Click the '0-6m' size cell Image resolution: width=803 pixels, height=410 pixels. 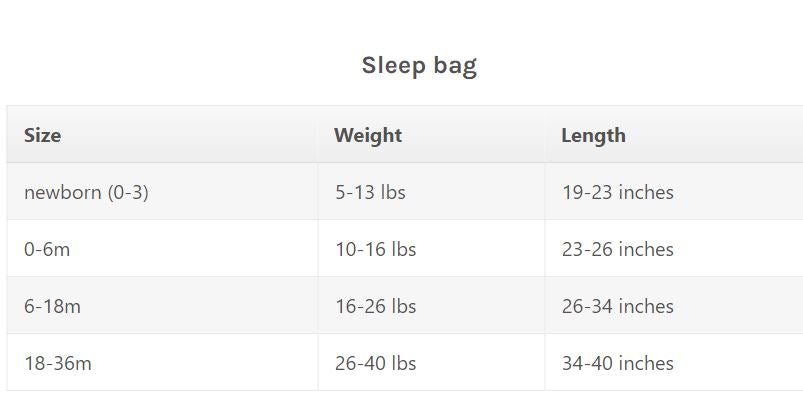(x=47, y=249)
